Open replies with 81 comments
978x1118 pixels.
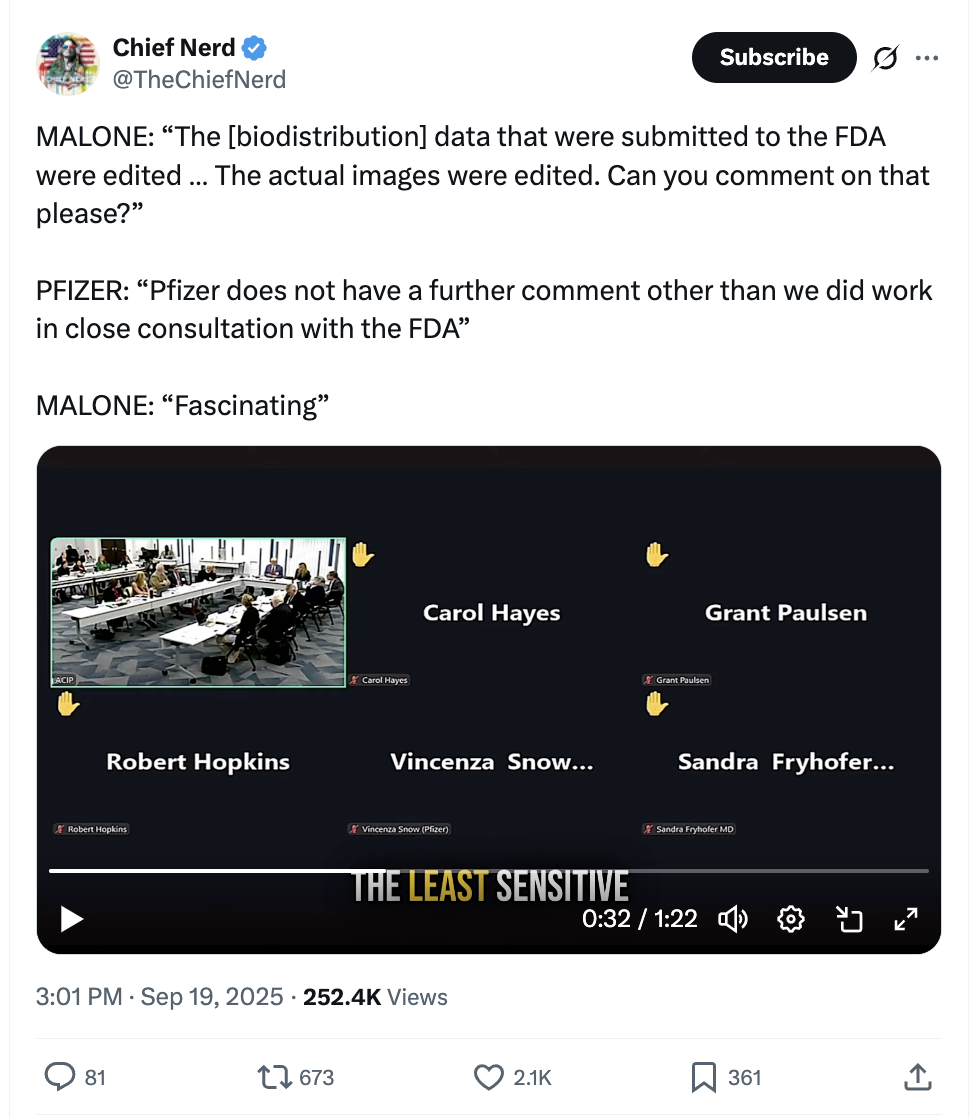click(76, 1077)
